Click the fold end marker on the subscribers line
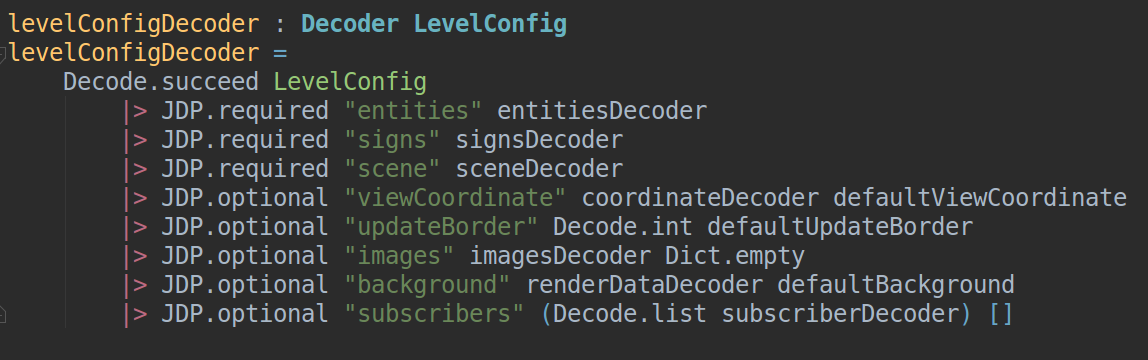This screenshot has height=360, width=1148. (x=3, y=315)
